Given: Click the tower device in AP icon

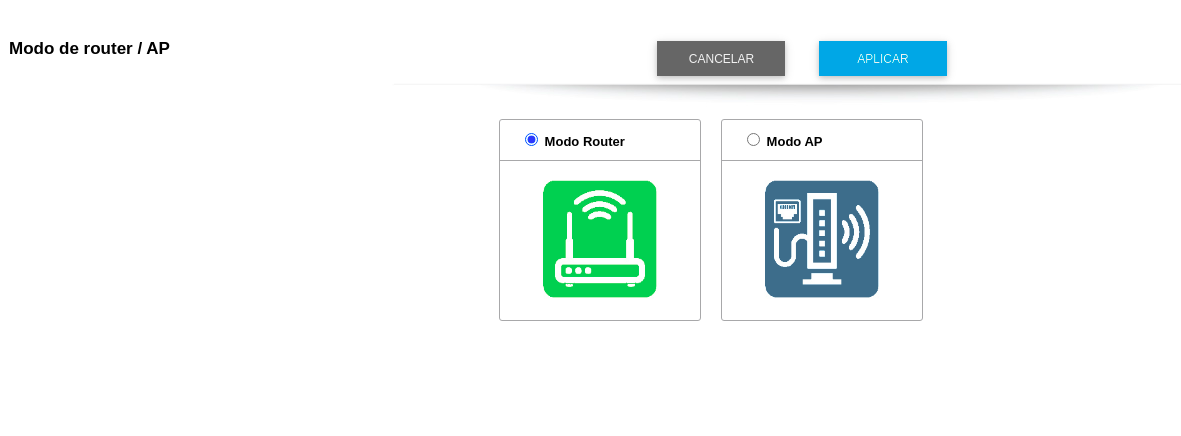Looking at the screenshot, I should pos(822,232).
